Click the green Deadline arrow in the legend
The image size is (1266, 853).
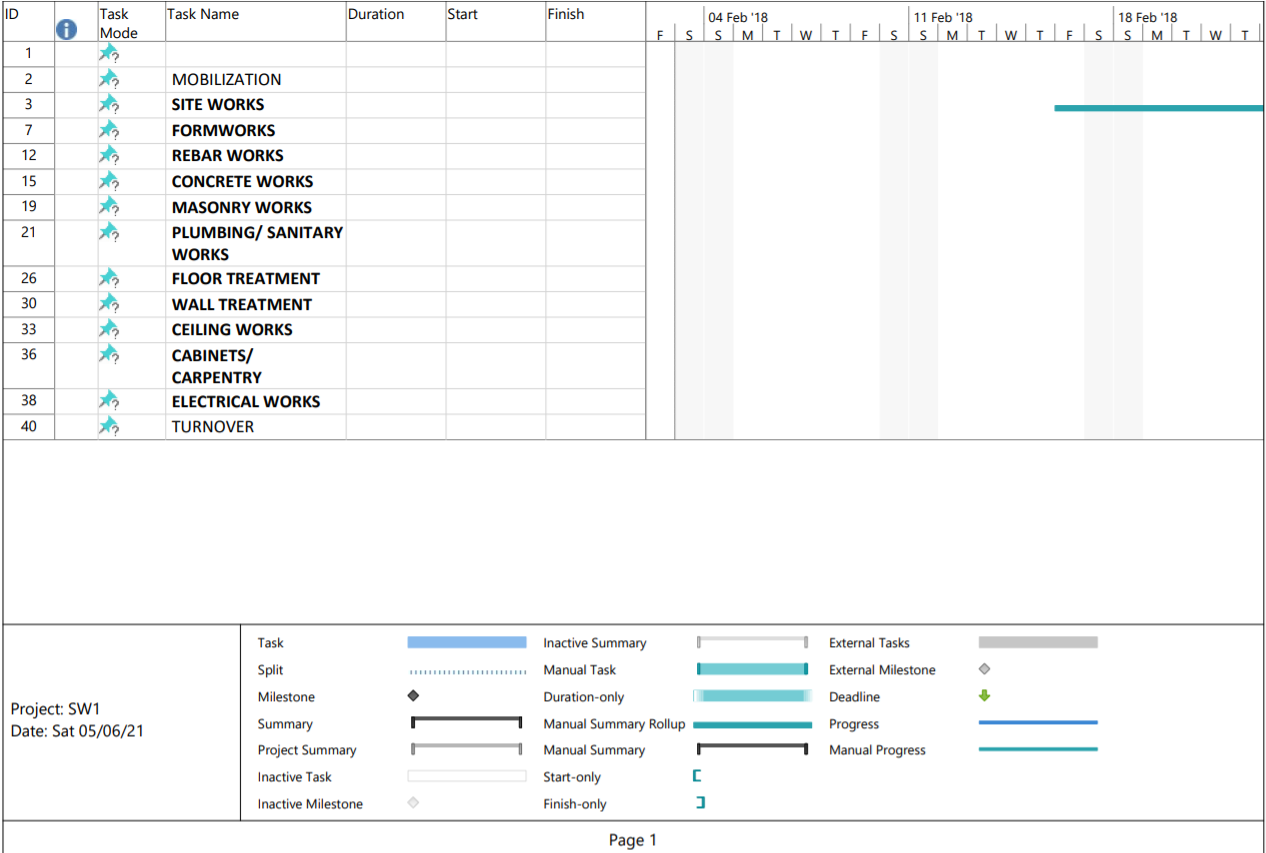pyautogui.click(x=983, y=696)
